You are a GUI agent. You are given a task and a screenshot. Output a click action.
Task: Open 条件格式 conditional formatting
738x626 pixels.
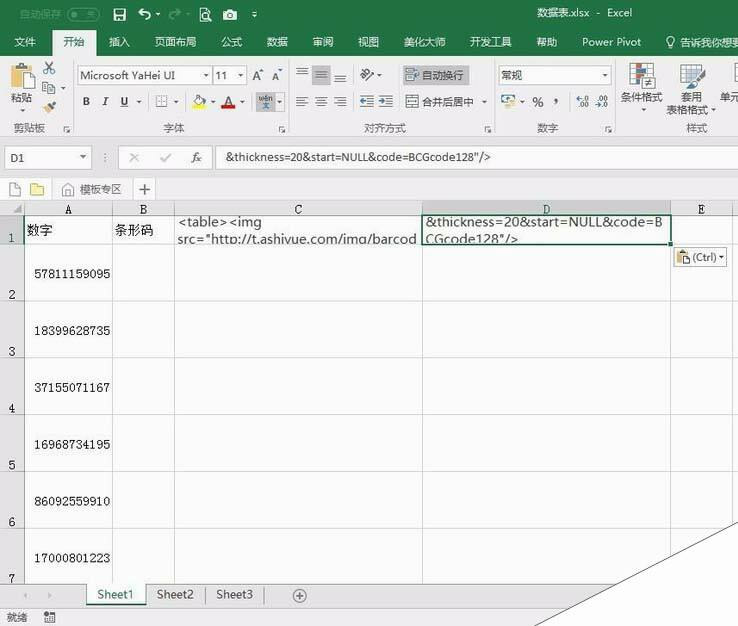pyautogui.click(x=642, y=87)
